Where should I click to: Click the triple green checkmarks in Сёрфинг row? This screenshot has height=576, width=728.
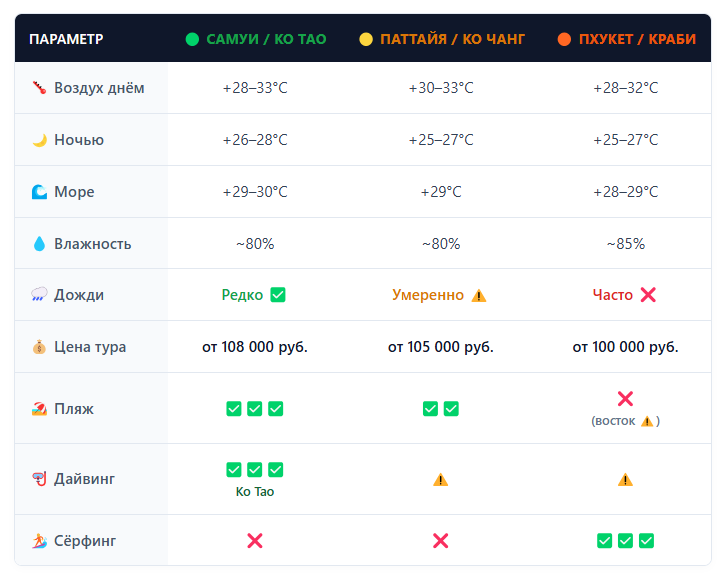(x=625, y=541)
